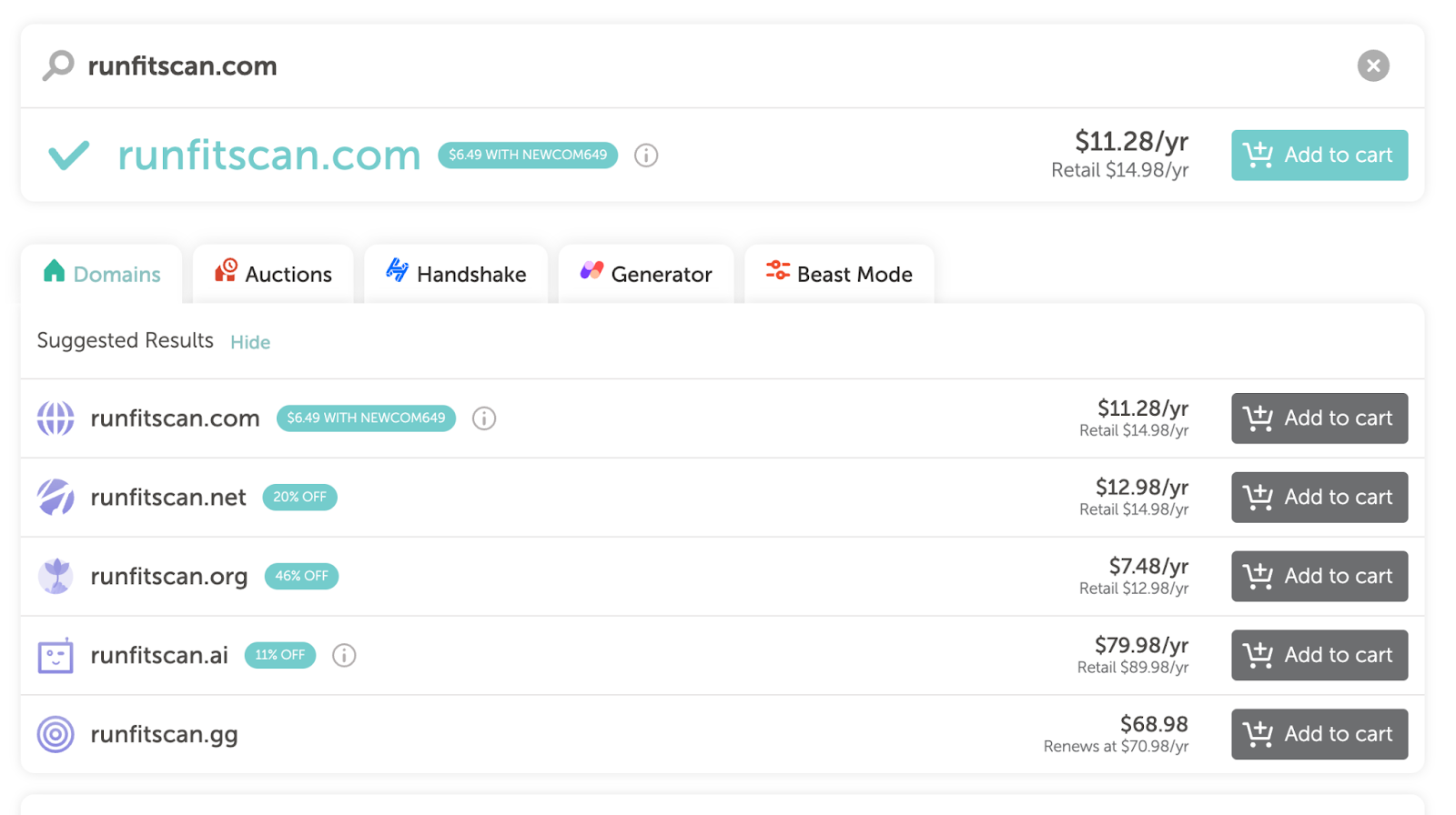Click the info icon next to runfitscan.ai
Viewport: 1456px width, 815px height.
344,655
